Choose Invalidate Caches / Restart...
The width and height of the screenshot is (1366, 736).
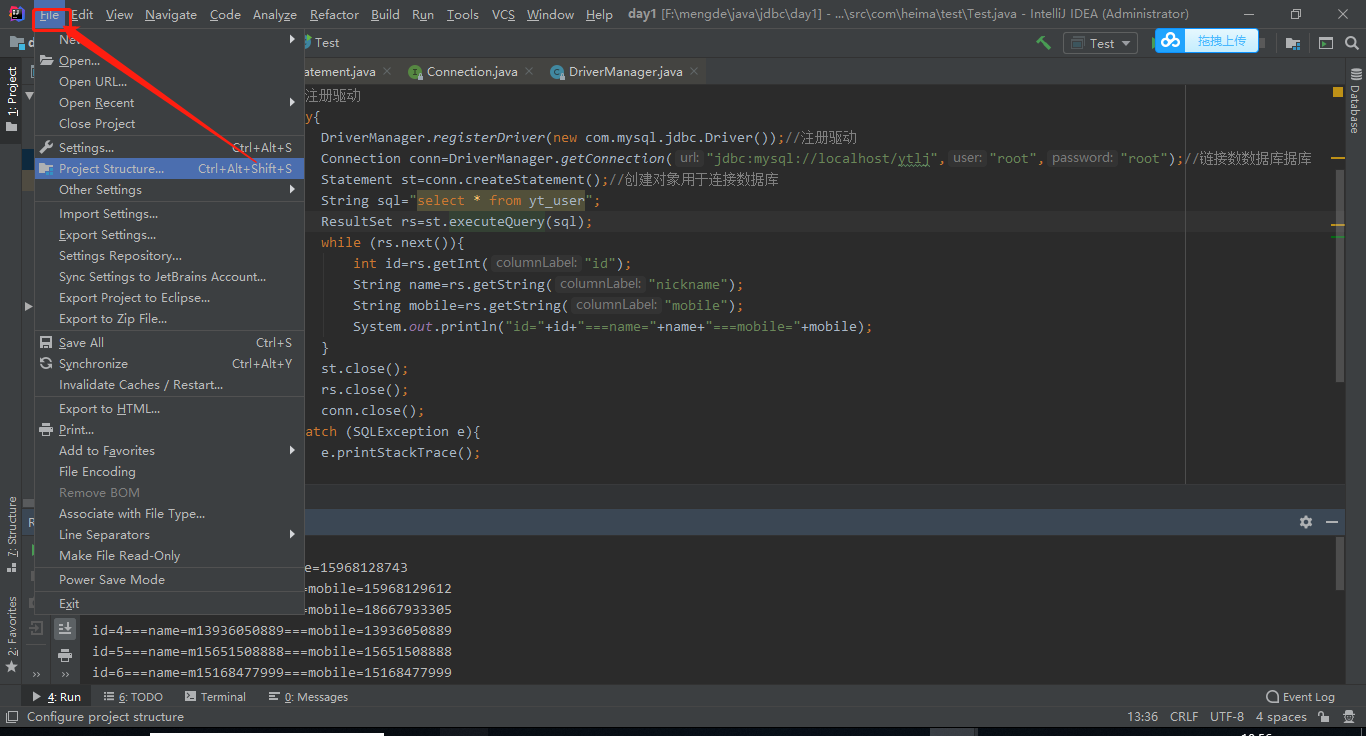[169, 384]
